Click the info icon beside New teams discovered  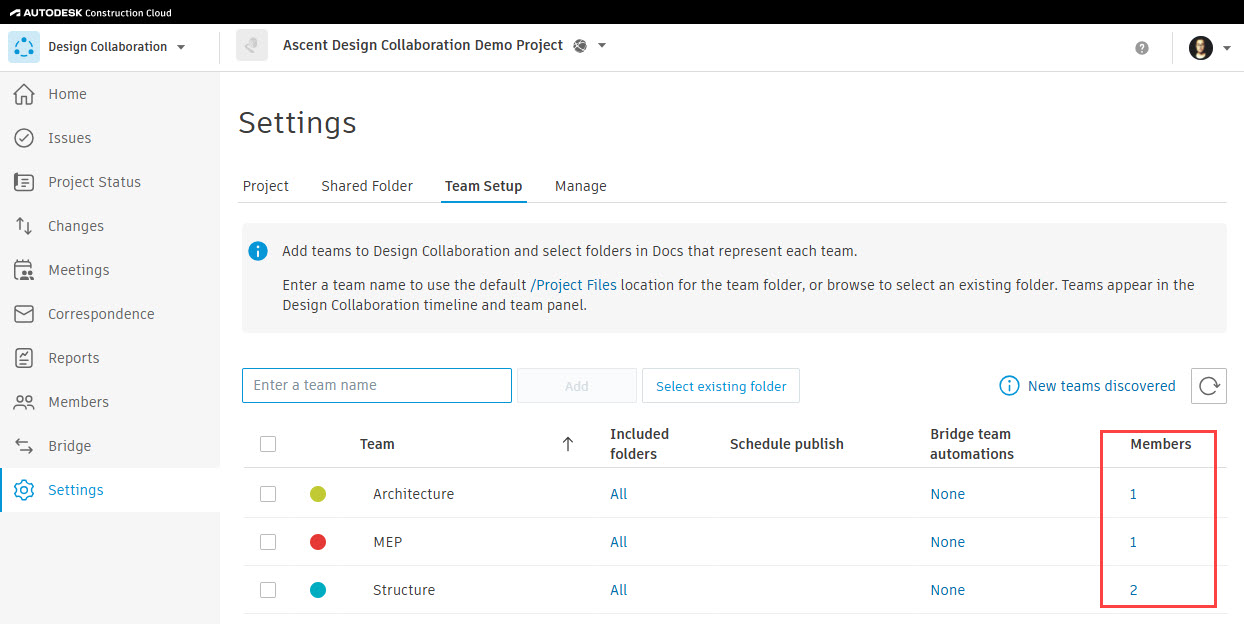[x=1009, y=386]
